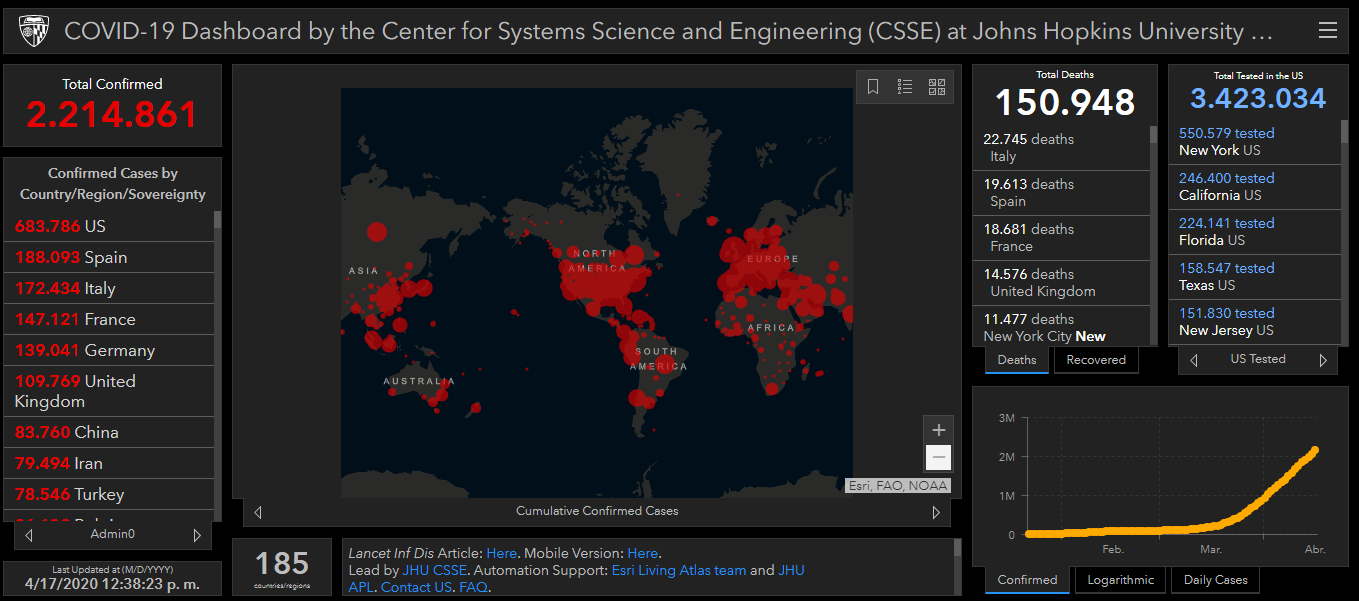Switch to the Deaths tab
This screenshot has height=601, width=1359.
click(1017, 360)
